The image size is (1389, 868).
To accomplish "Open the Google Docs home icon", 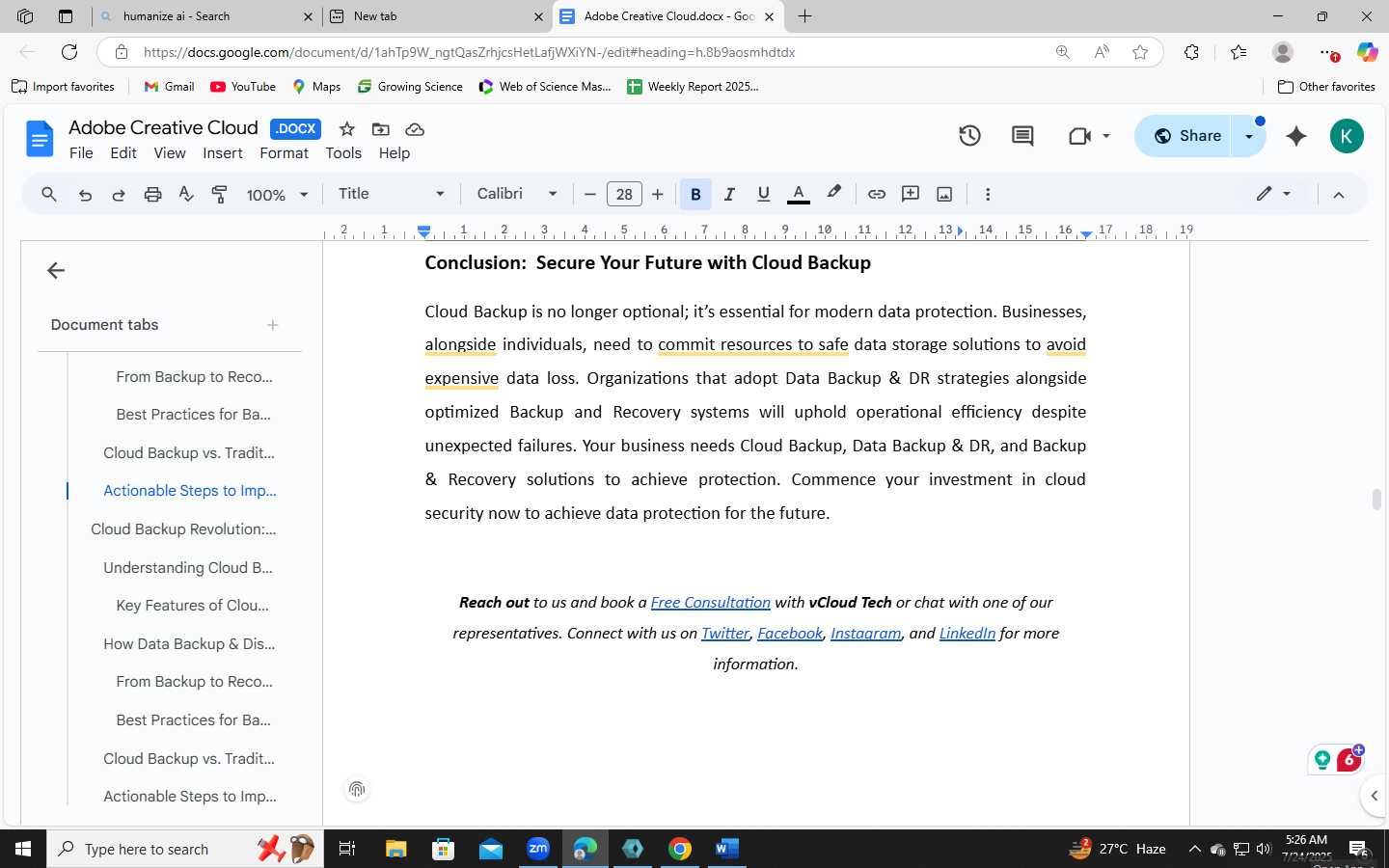I will (x=40, y=140).
